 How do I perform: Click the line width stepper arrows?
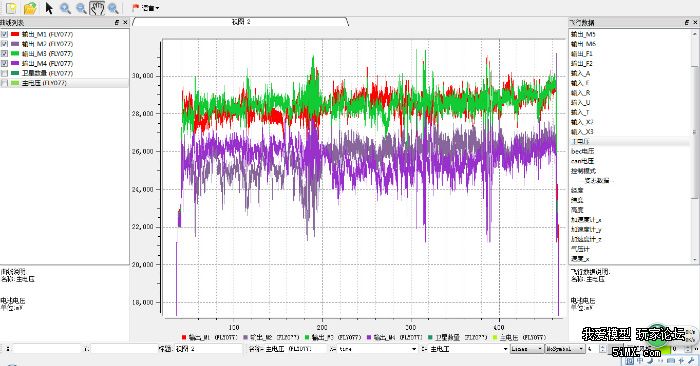click(x=602, y=349)
